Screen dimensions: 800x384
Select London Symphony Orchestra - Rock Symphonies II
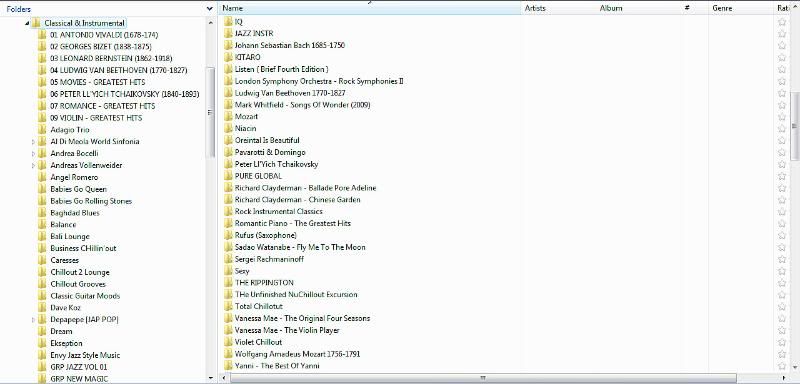pyautogui.click(x=319, y=81)
